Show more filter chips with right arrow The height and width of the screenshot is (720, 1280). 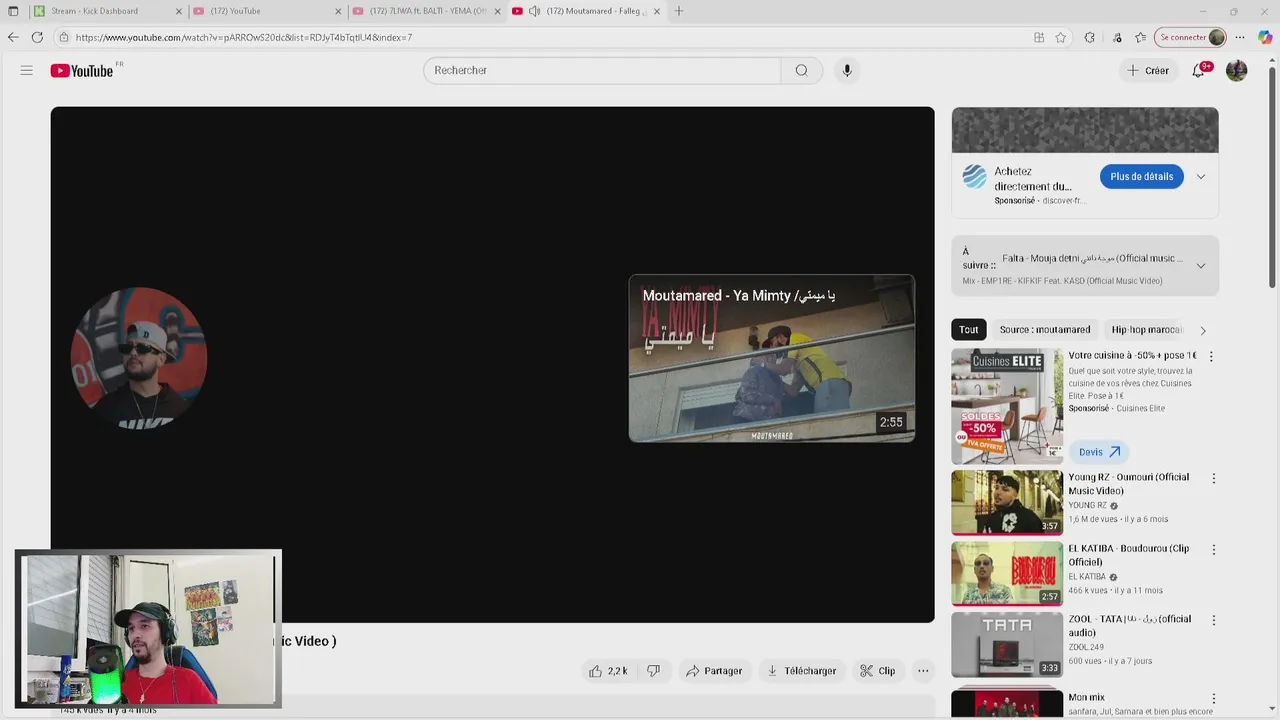click(1203, 330)
